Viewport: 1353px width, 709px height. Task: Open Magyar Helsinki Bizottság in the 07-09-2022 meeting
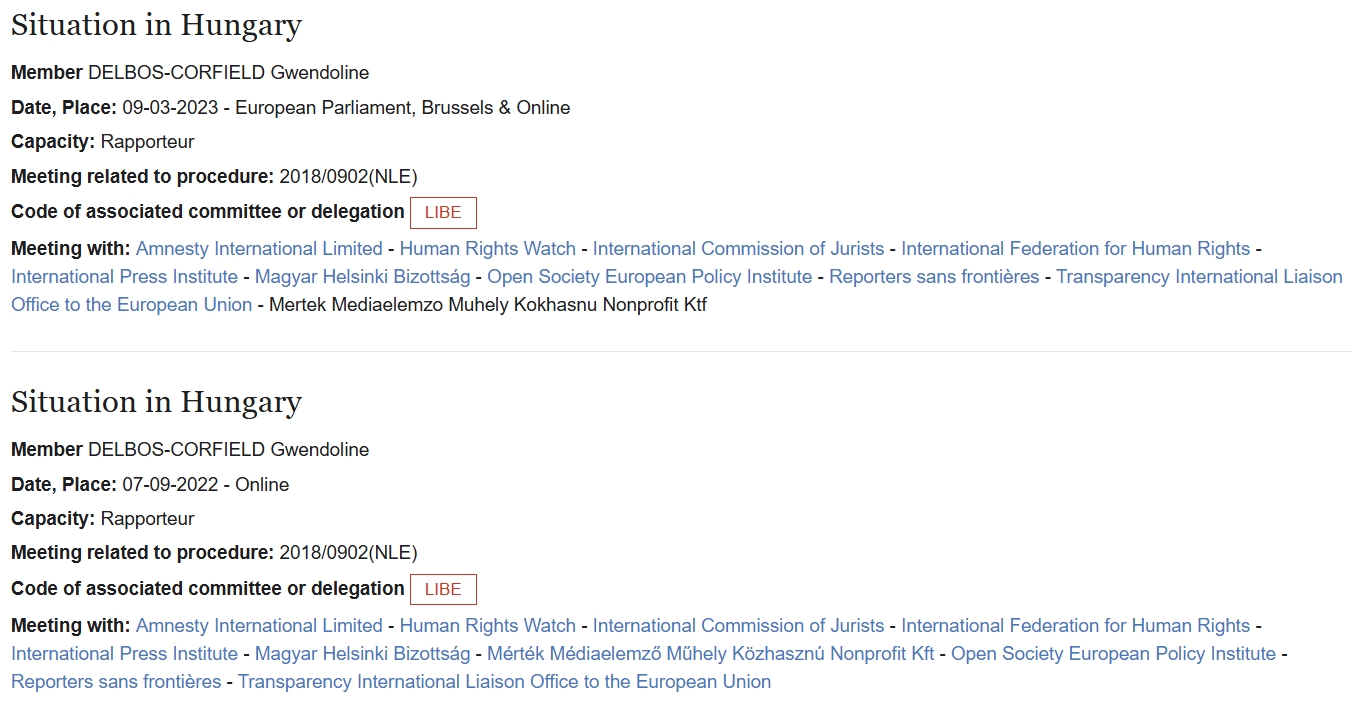coord(362,654)
